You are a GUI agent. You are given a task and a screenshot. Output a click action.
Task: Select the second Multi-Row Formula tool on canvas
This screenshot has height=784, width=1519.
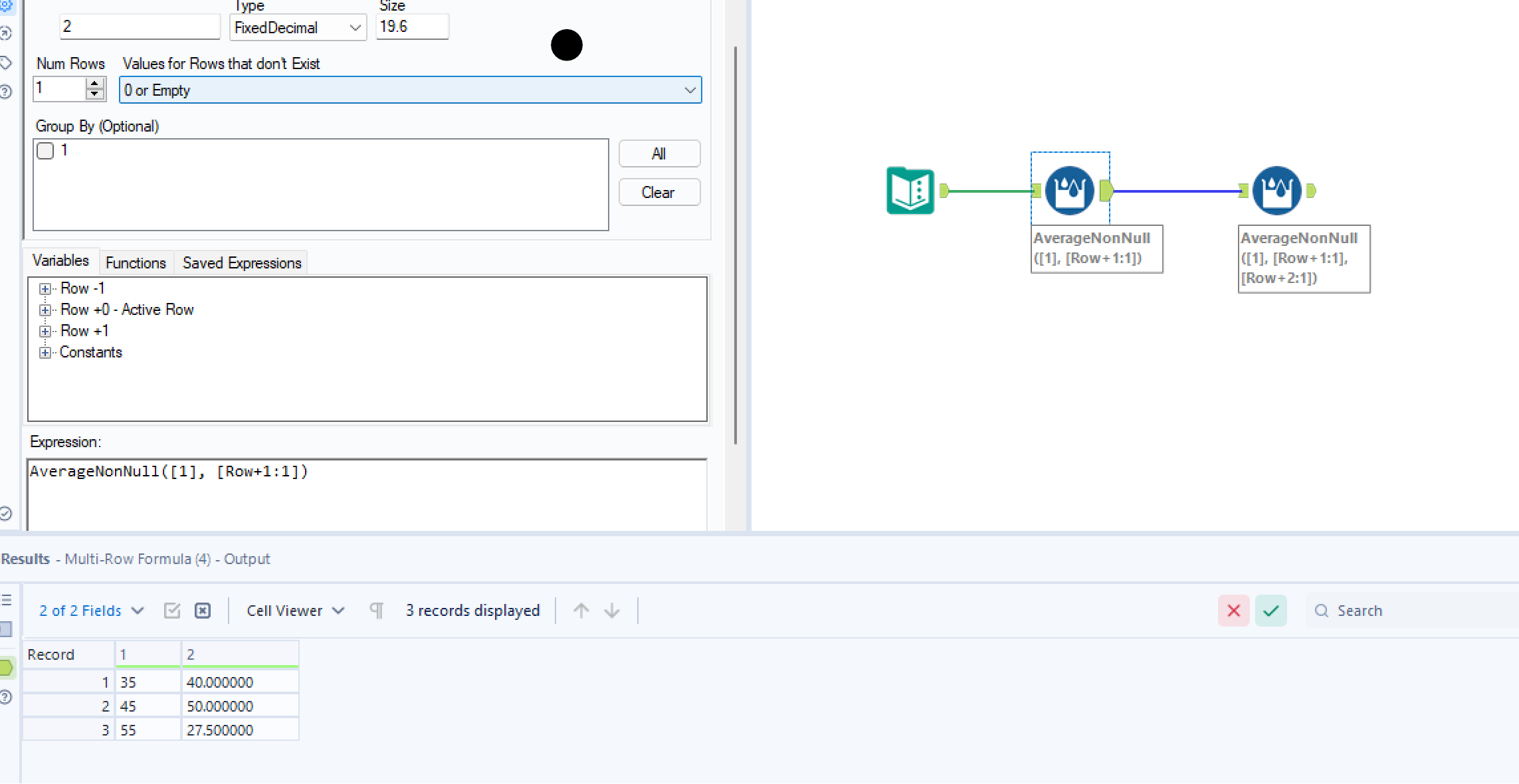pos(1276,191)
